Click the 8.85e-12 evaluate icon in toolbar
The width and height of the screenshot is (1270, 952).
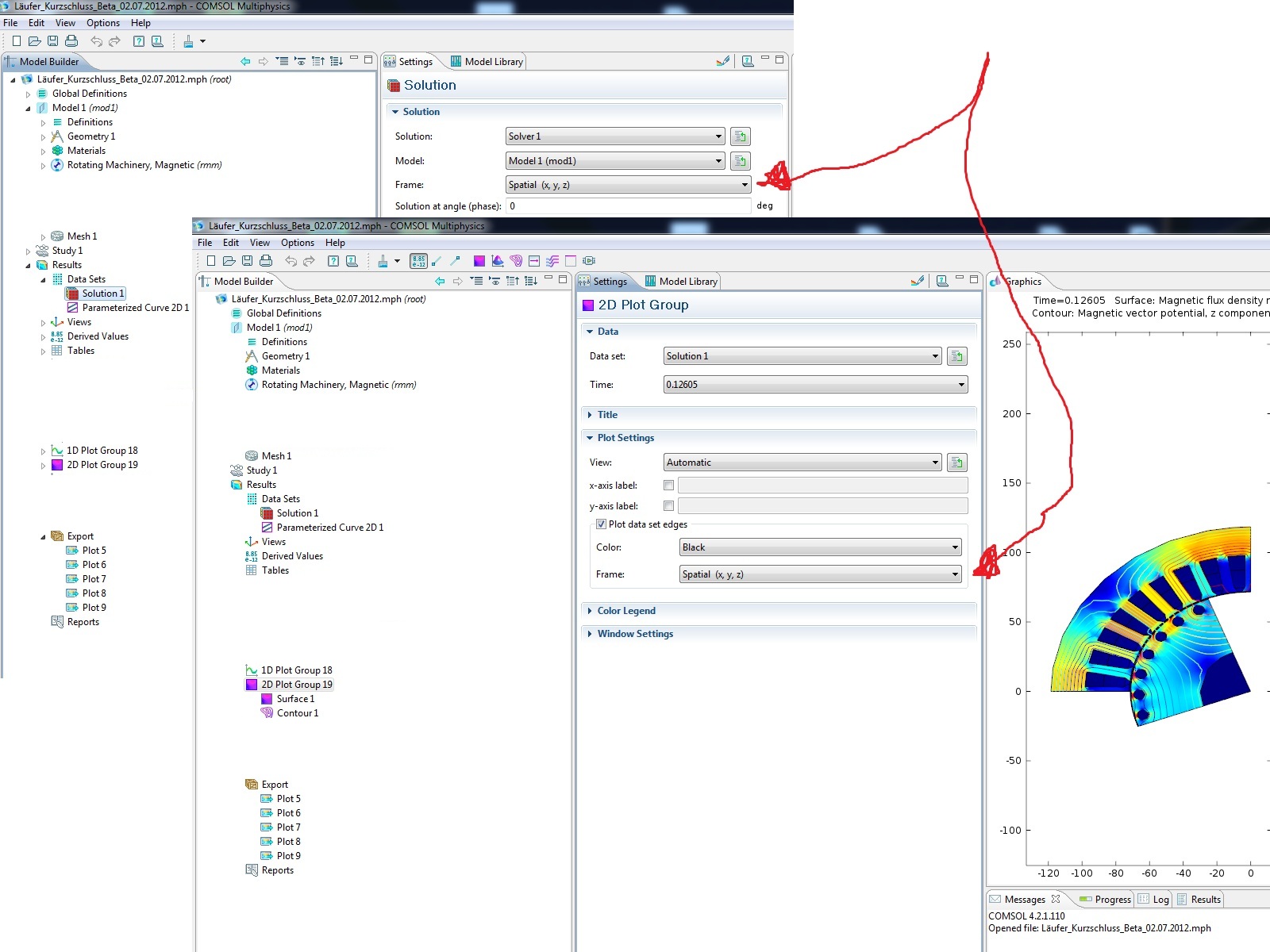(418, 260)
